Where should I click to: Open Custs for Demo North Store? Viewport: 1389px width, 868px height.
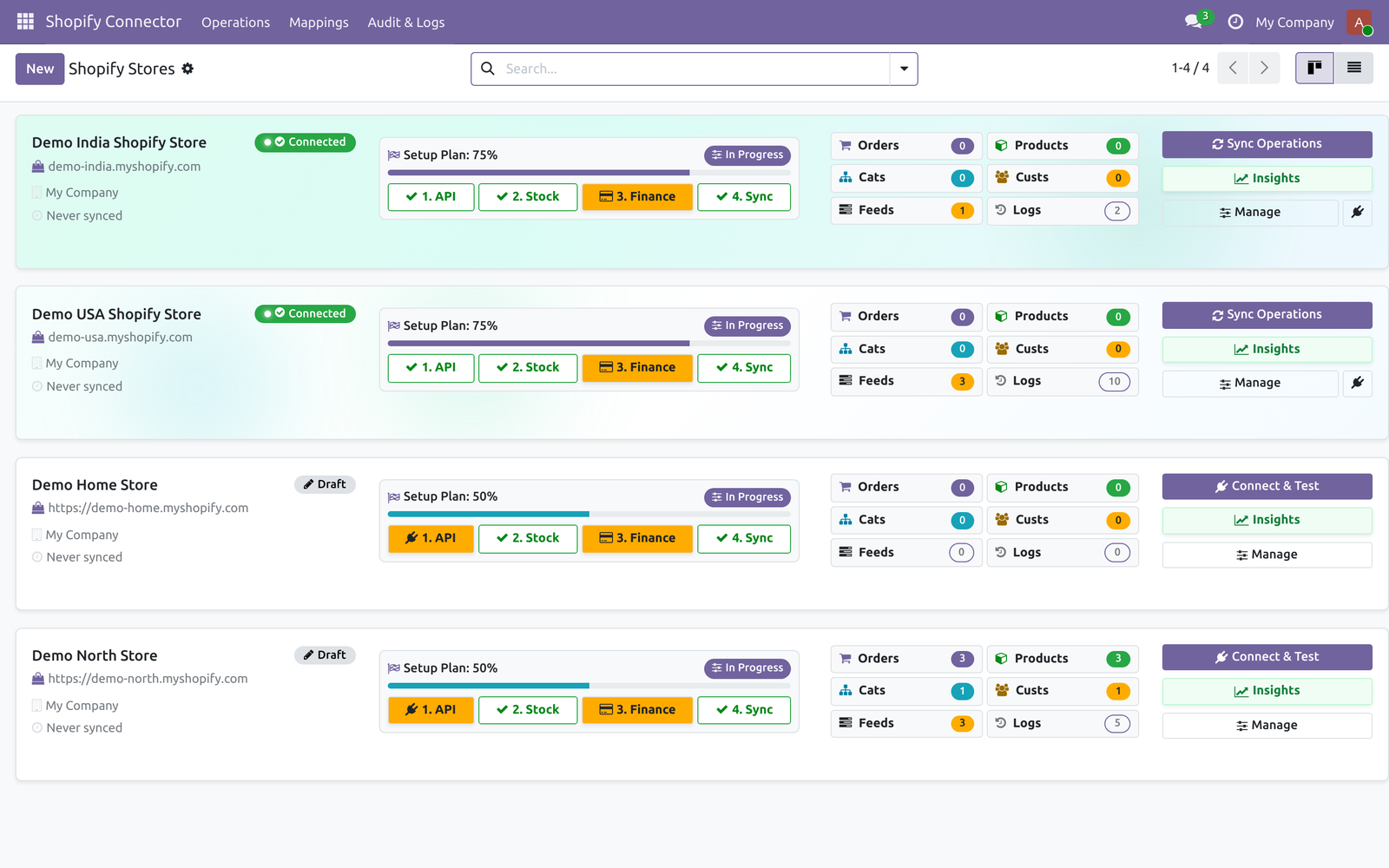(1063, 691)
